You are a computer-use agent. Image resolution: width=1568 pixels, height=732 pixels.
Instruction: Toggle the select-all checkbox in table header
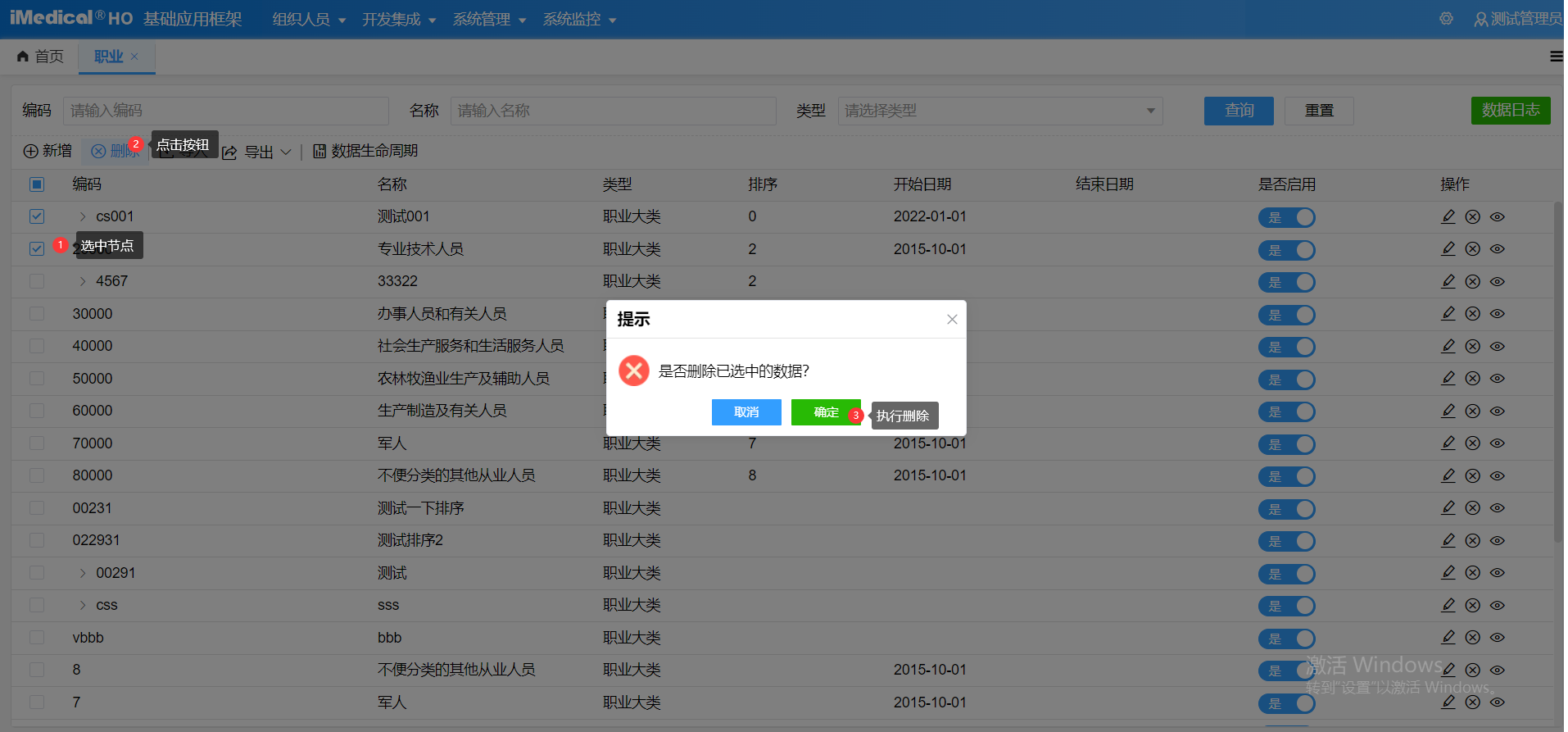tap(37, 184)
